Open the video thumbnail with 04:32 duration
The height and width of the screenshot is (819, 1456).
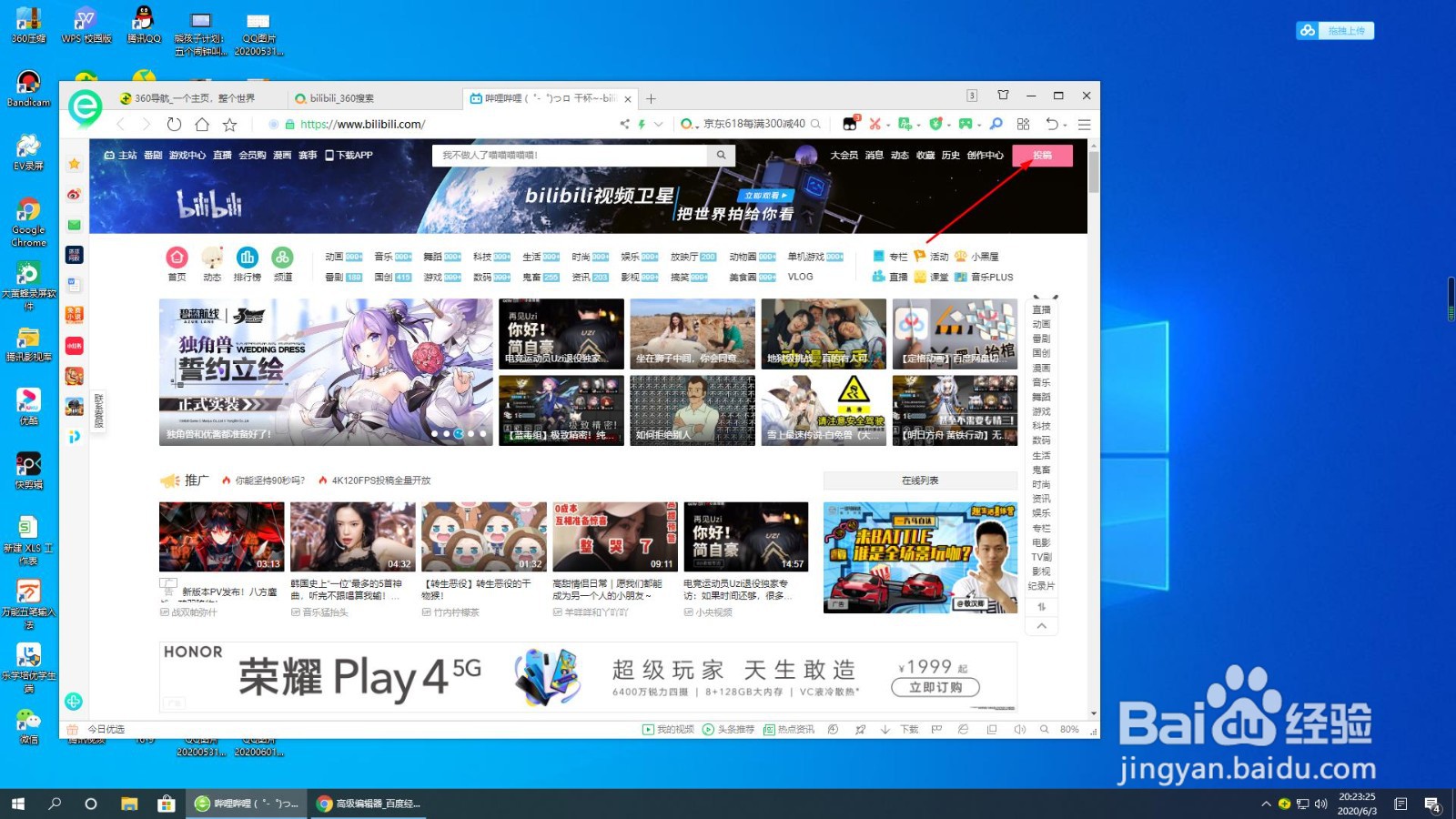pyautogui.click(x=353, y=537)
